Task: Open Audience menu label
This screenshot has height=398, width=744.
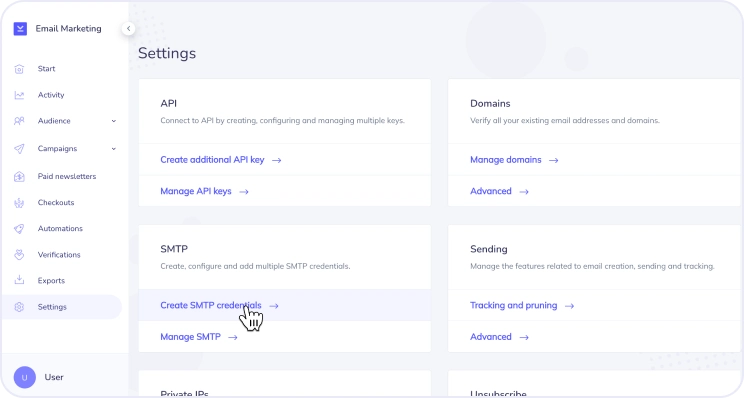Action: (54, 121)
